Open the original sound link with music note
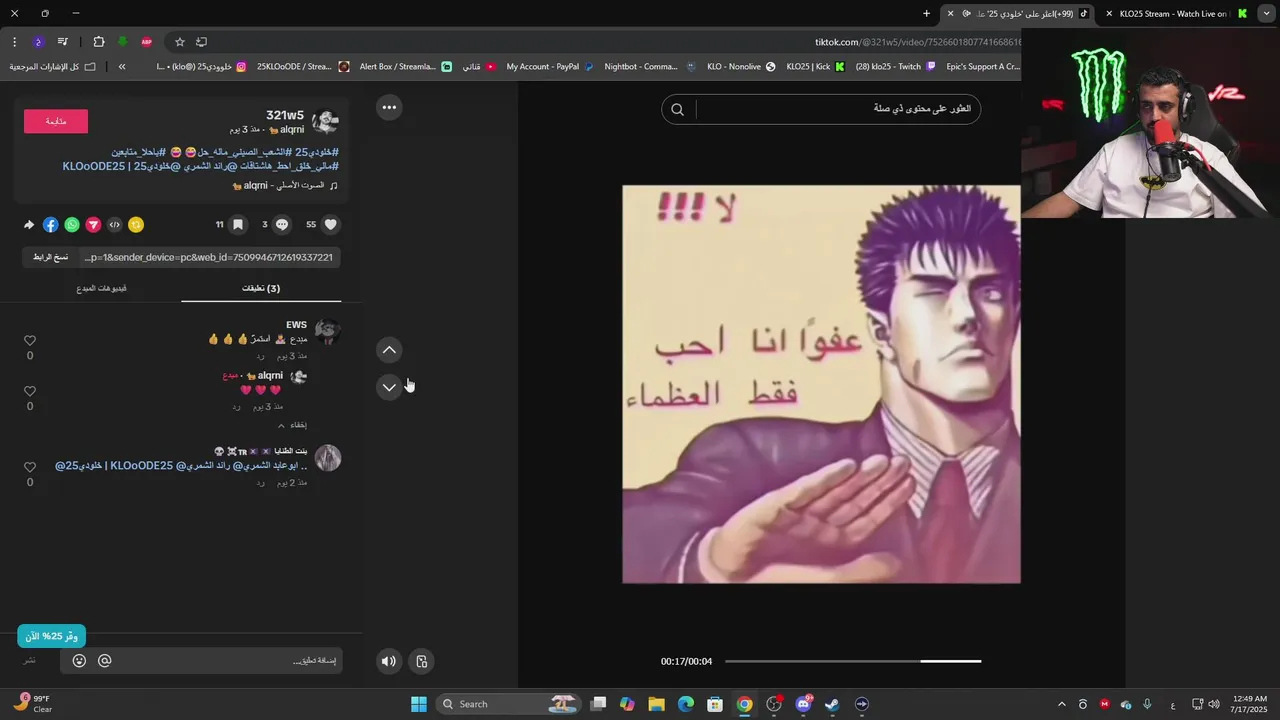1280x720 pixels. [285, 185]
